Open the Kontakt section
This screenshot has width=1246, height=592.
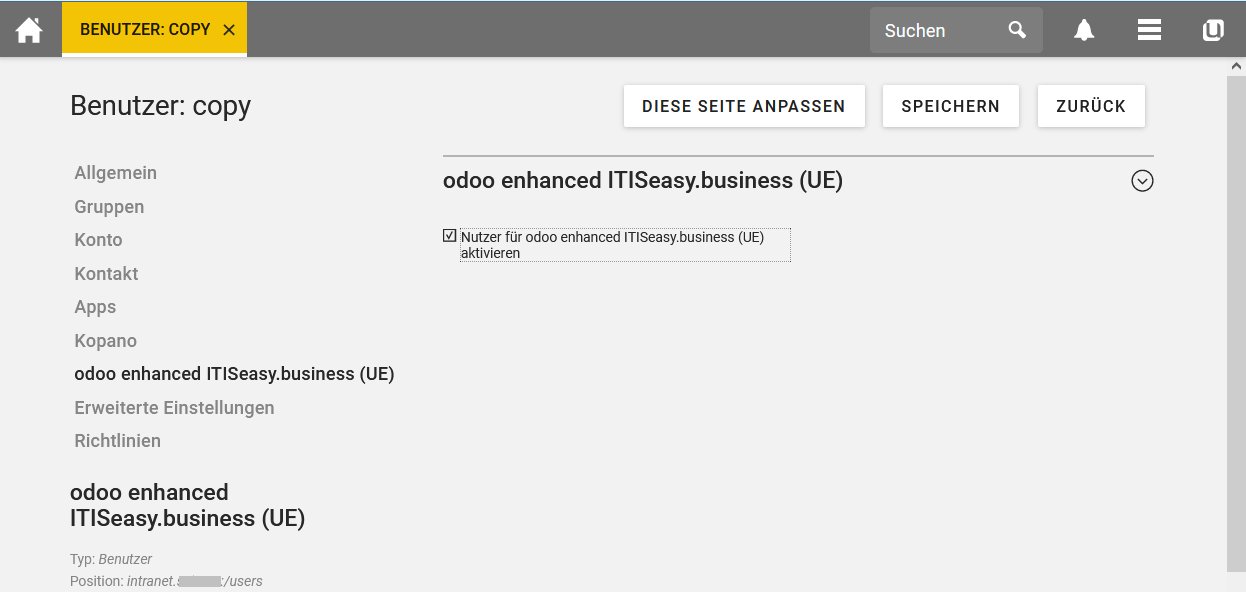click(x=106, y=274)
